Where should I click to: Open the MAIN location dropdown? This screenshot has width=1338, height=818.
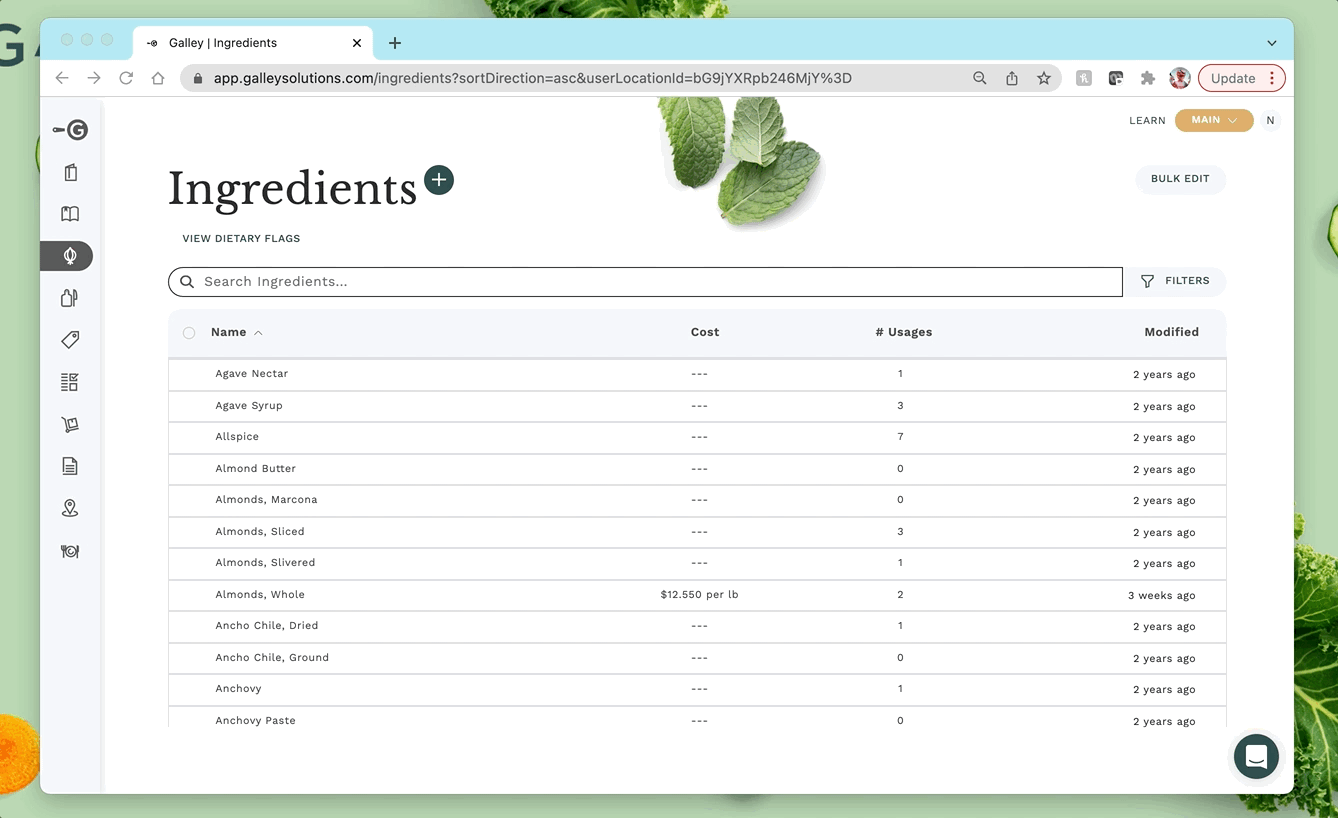click(x=1214, y=120)
